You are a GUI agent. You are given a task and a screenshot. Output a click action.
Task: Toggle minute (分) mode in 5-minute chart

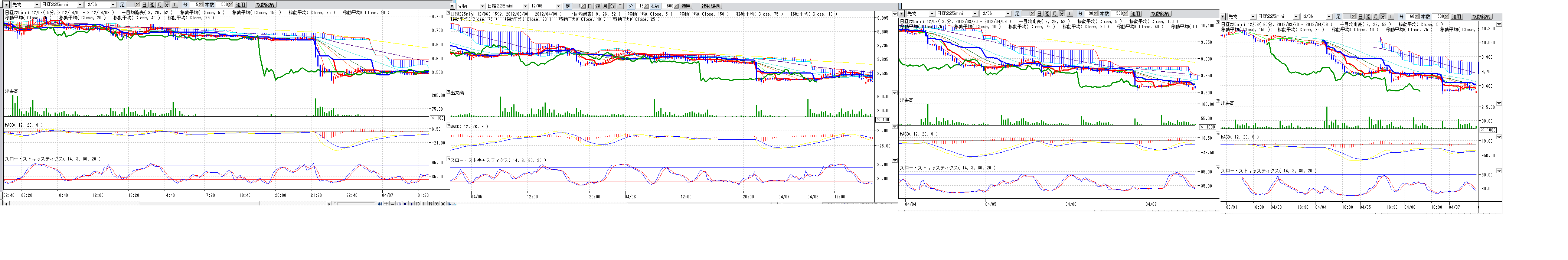(167, 5)
